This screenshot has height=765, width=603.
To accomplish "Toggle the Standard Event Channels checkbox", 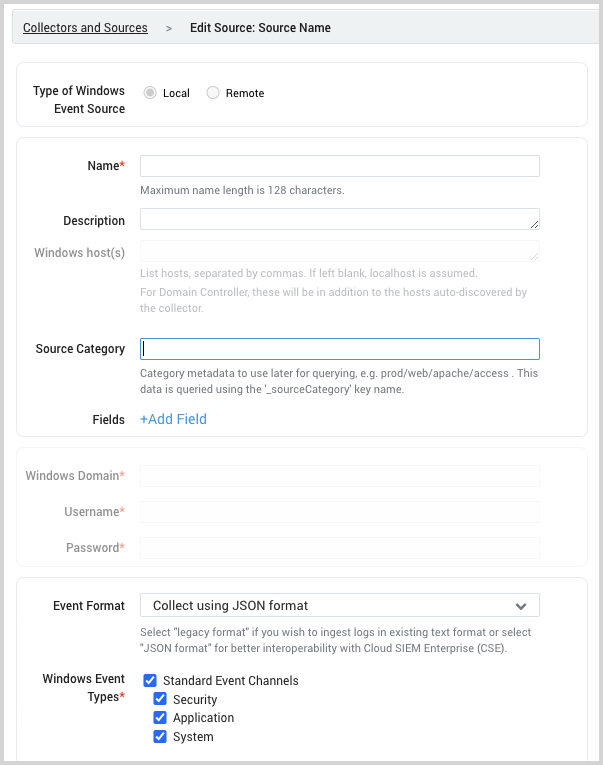I will 150,681.
